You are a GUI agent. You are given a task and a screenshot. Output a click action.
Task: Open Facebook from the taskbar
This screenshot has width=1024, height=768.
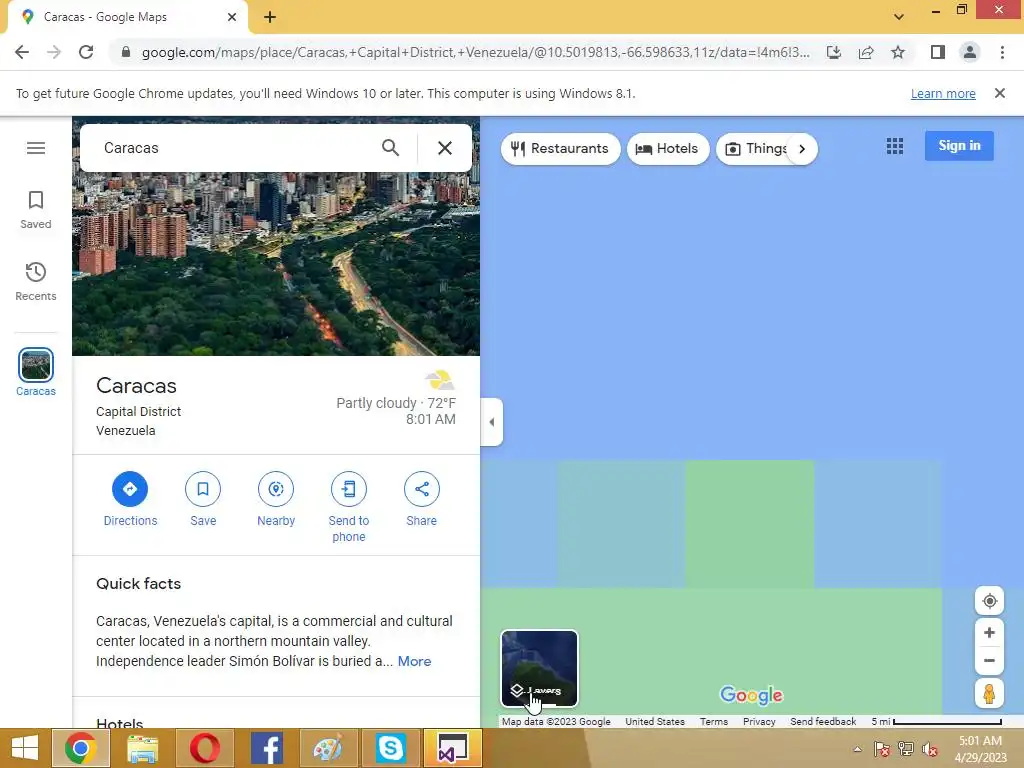[x=266, y=748]
